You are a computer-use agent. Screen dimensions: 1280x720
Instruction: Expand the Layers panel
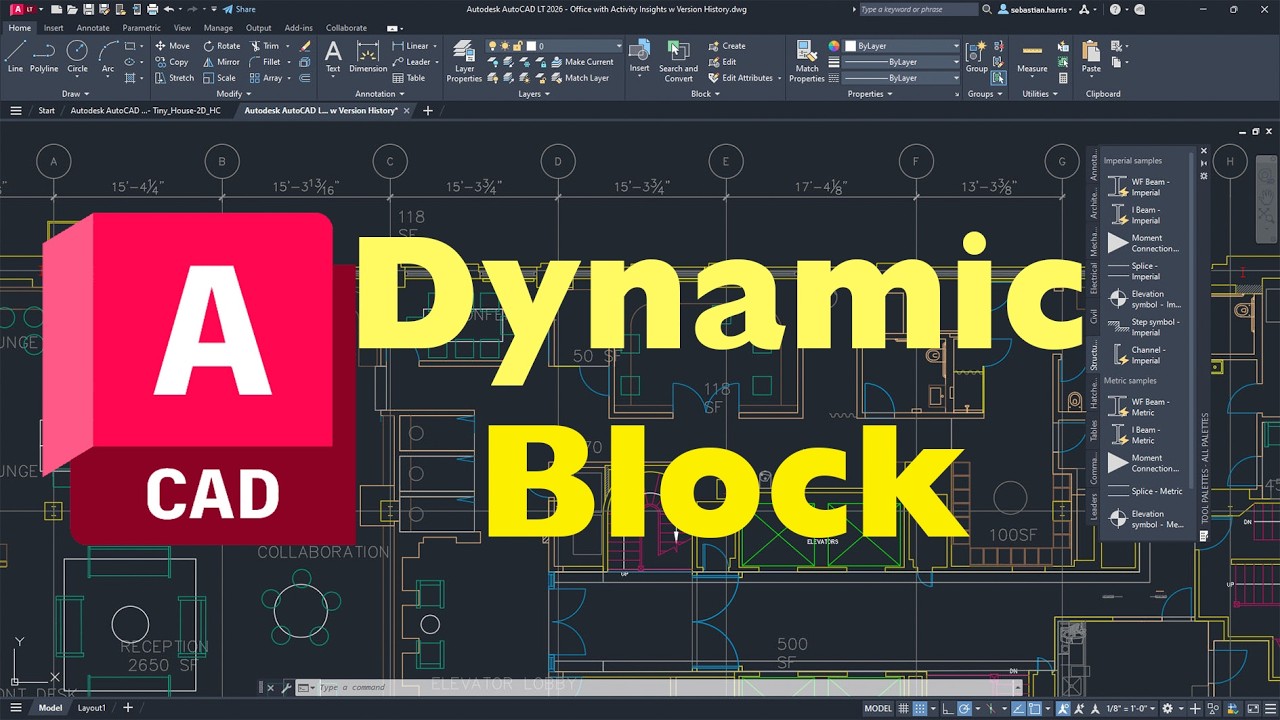click(x=533, y=94)
